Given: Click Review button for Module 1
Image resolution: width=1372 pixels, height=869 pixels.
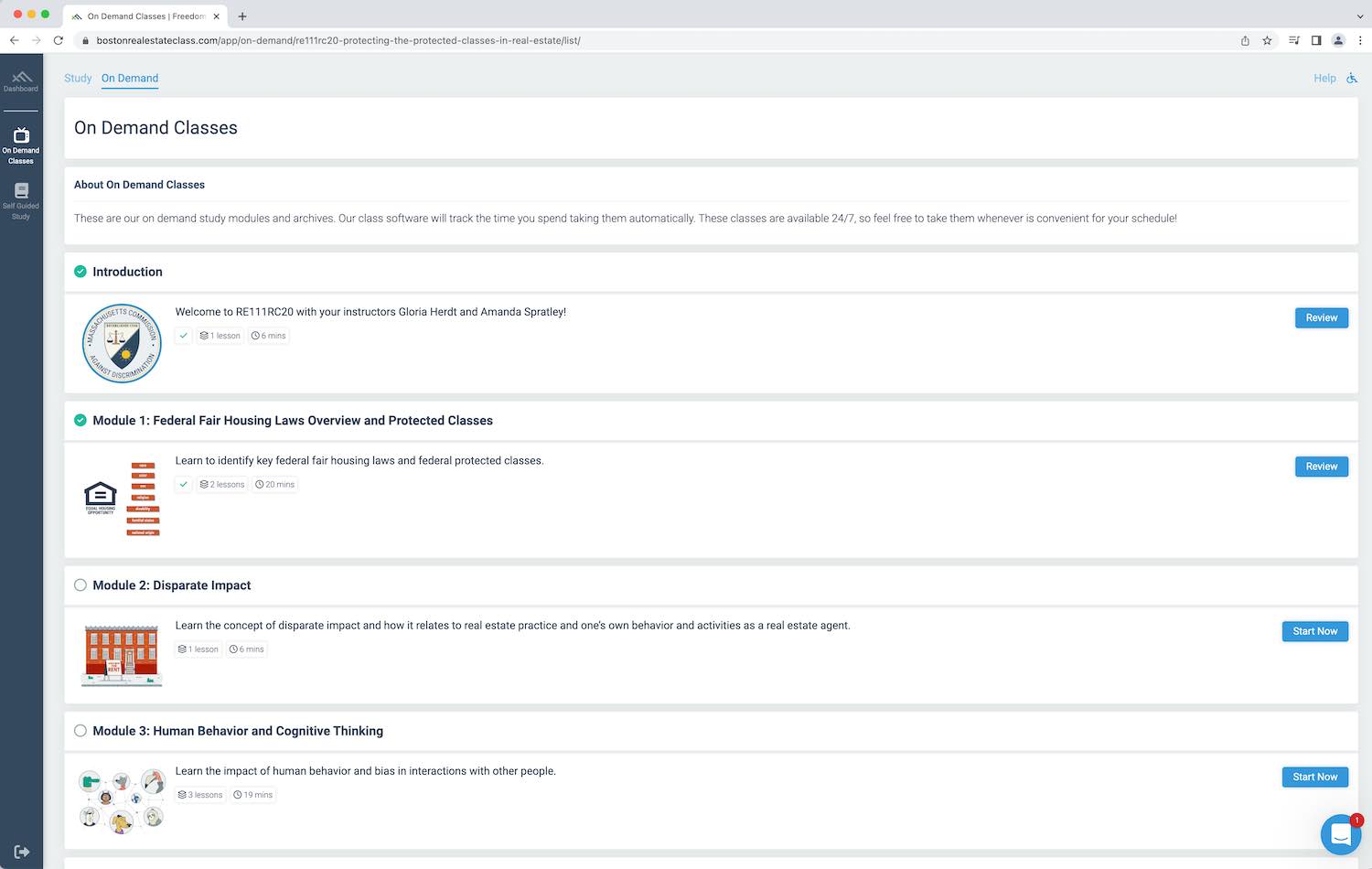Looking at the screenshot, I should coord(1321,467).
